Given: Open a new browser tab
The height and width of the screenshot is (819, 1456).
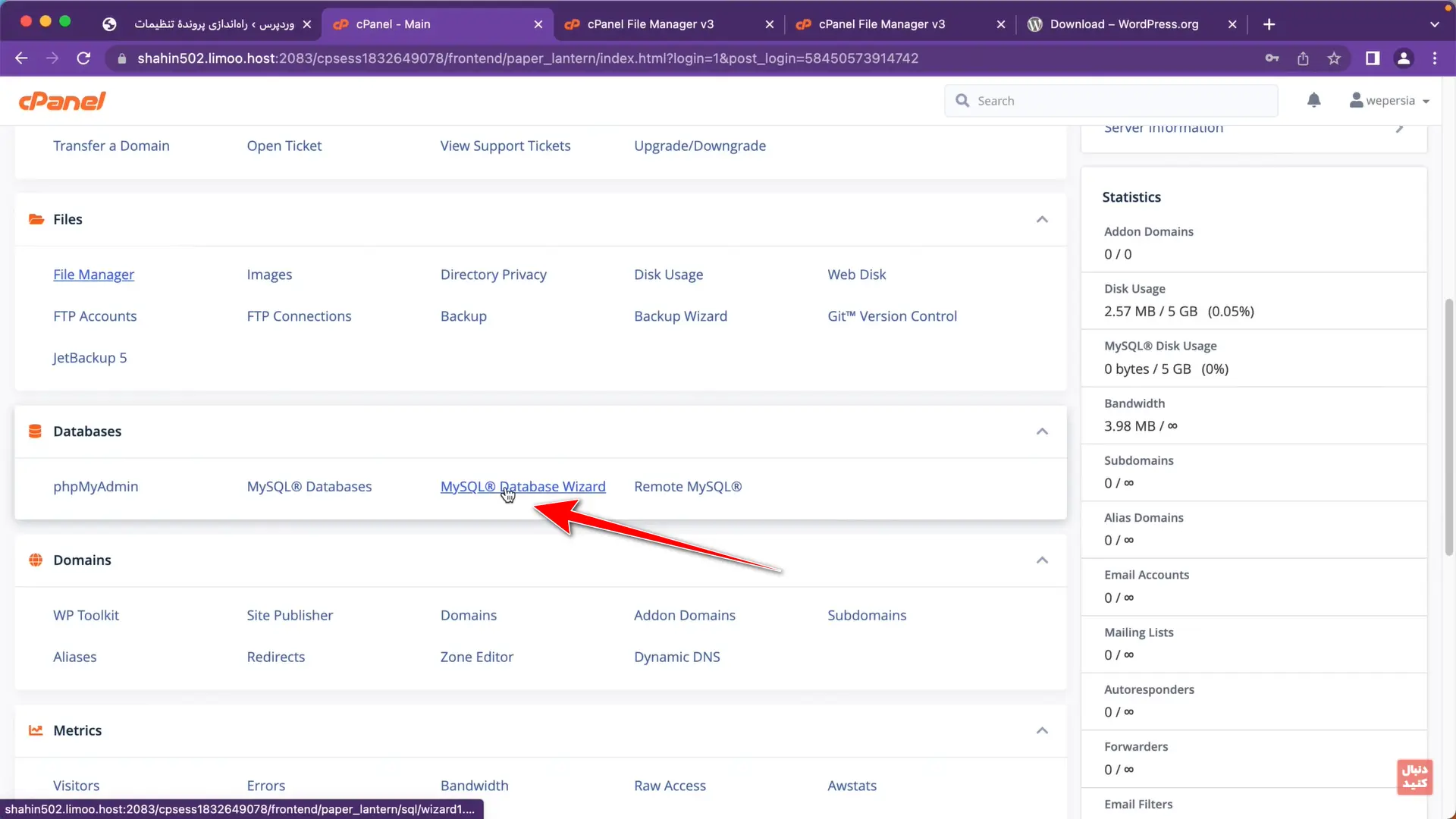Looking at the screenshot, I should pyautogui.click(x=1269, y=24).
